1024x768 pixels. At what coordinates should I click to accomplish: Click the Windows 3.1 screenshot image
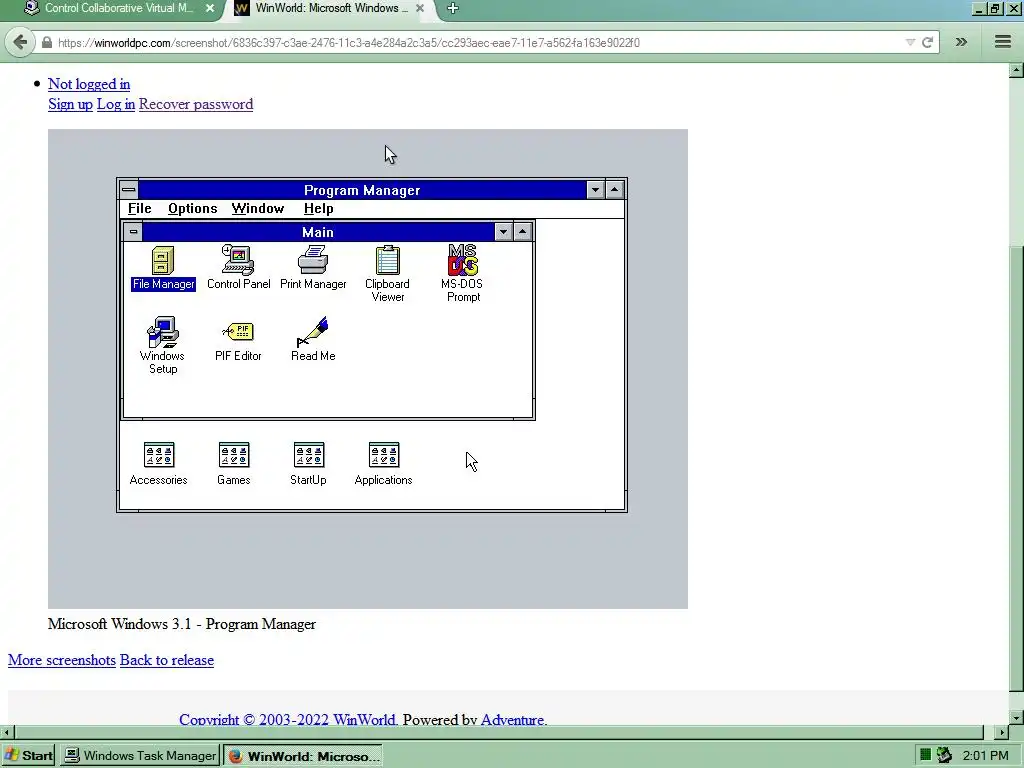pyautogui.click(x=368, y=369)
